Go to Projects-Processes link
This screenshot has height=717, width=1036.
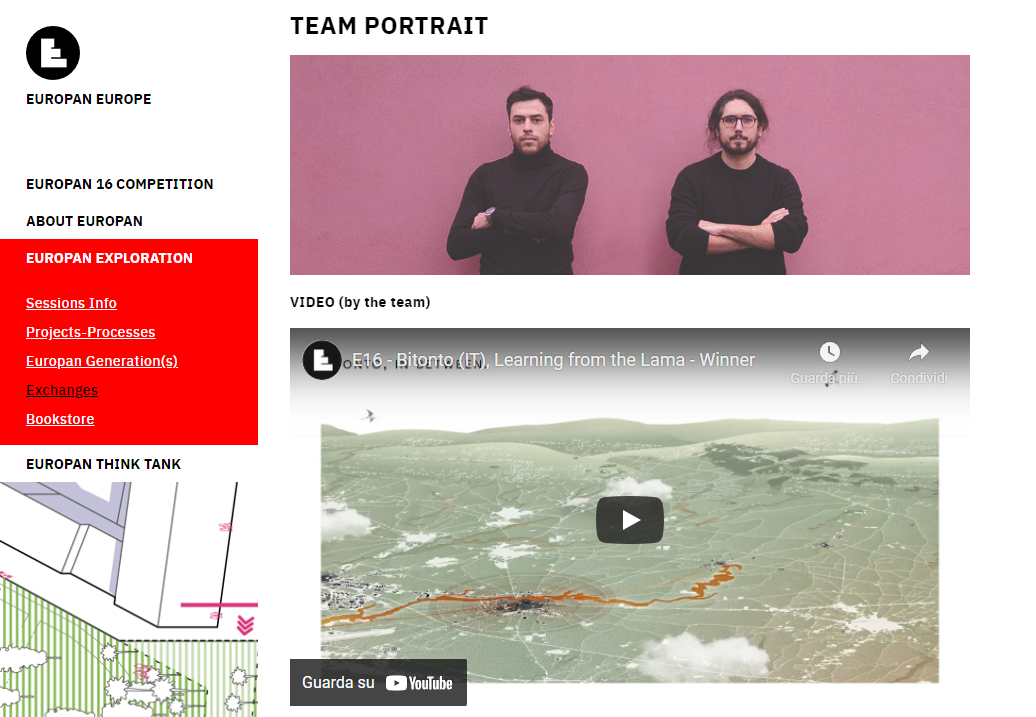[91, 332]
